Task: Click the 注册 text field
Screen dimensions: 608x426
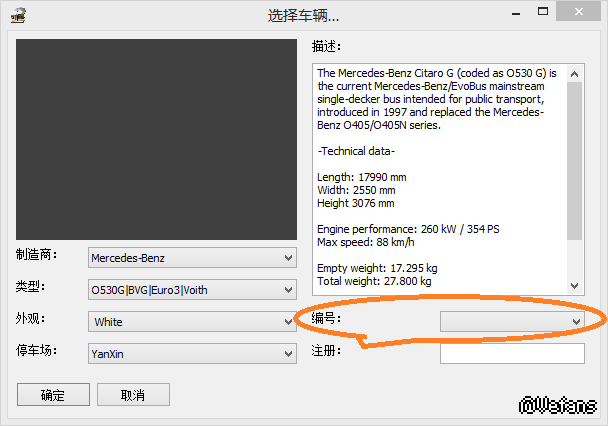Action: [x=512, y=354]
